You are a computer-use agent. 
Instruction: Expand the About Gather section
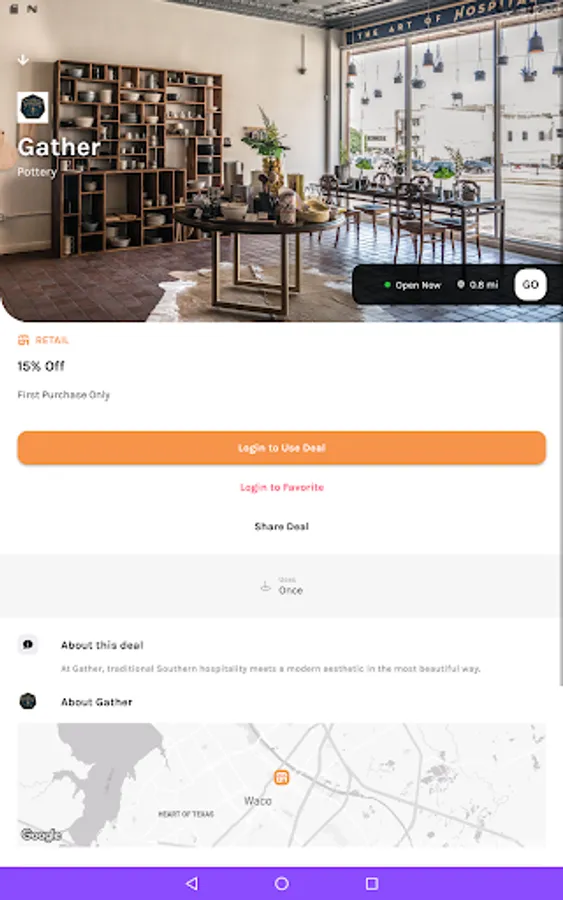pyautogui.click(x=281, y=702)
